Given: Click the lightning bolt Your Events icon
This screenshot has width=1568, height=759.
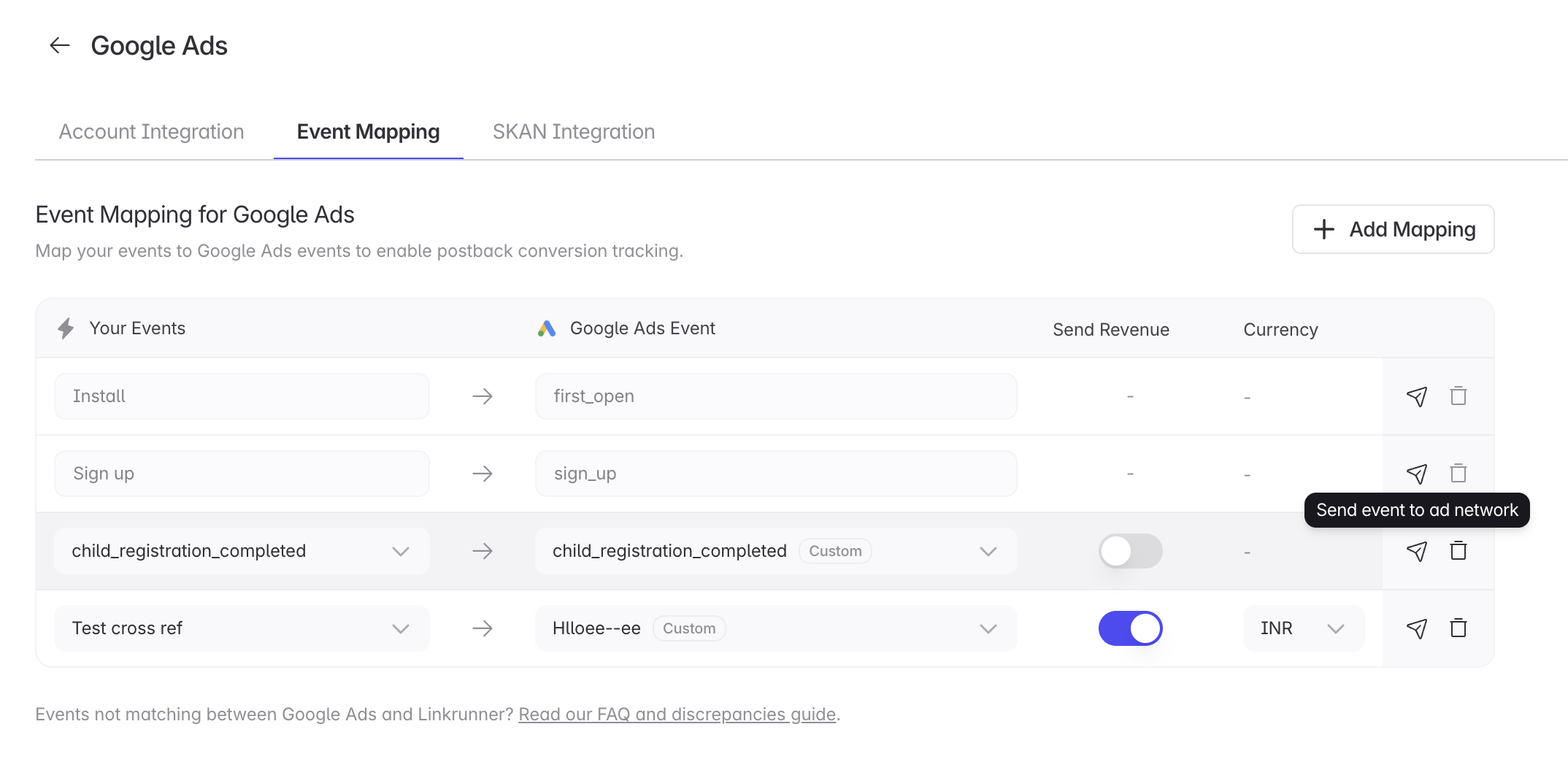Looking at the screenshot, I should [x=66, y=328].
